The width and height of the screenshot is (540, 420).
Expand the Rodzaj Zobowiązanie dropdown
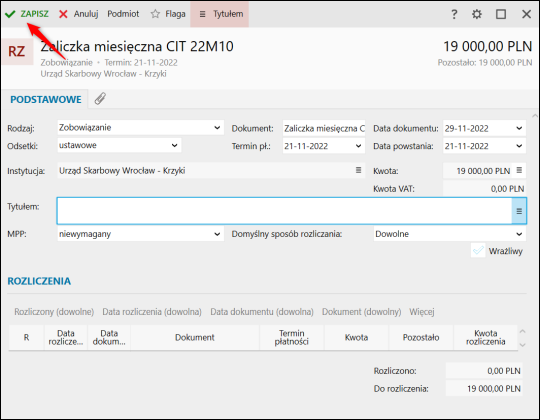217,128
